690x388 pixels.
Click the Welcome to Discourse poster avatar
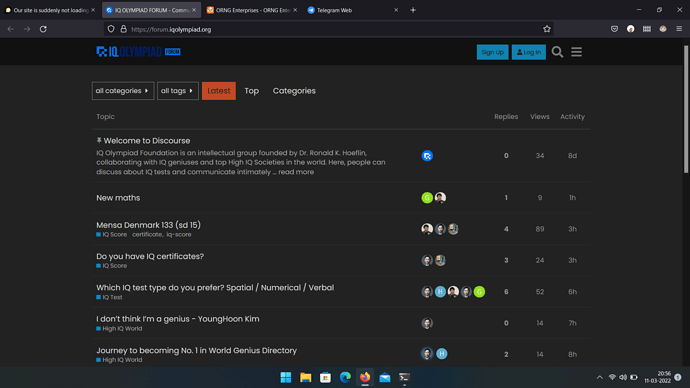click(427, 156)
